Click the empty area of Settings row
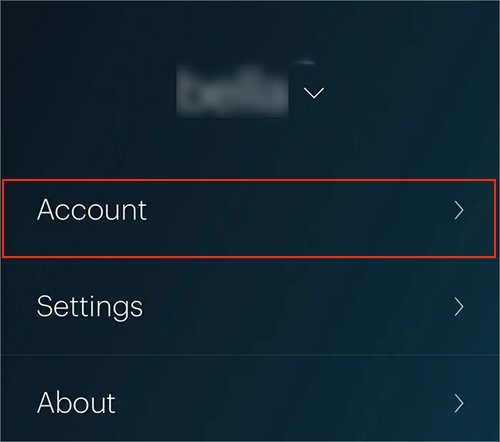The height and width of the screenshot is (442, 500). tap(297, 307)
